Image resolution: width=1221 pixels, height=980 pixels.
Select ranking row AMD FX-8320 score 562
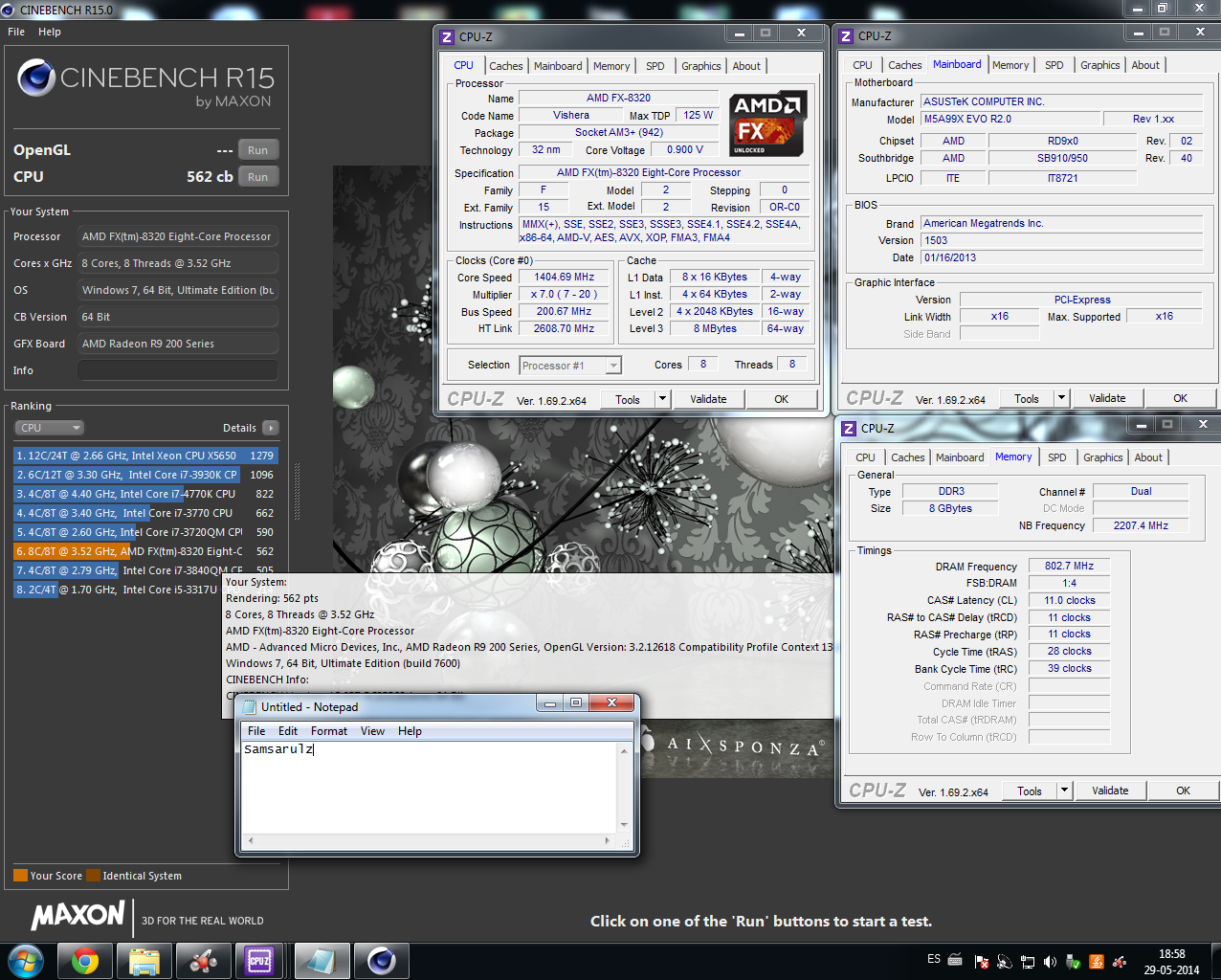point(144,551)
